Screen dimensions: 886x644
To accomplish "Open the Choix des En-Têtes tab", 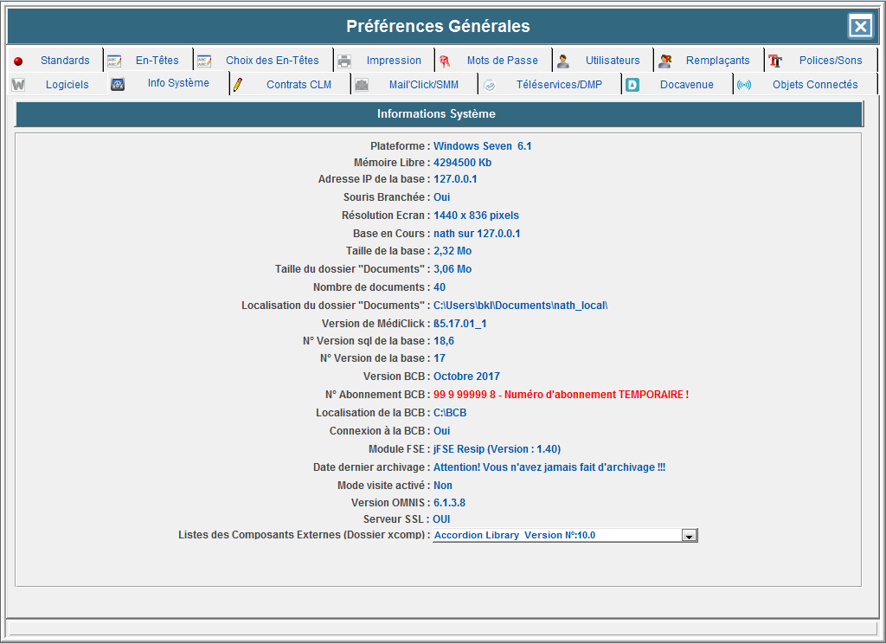I will point(272,61).
